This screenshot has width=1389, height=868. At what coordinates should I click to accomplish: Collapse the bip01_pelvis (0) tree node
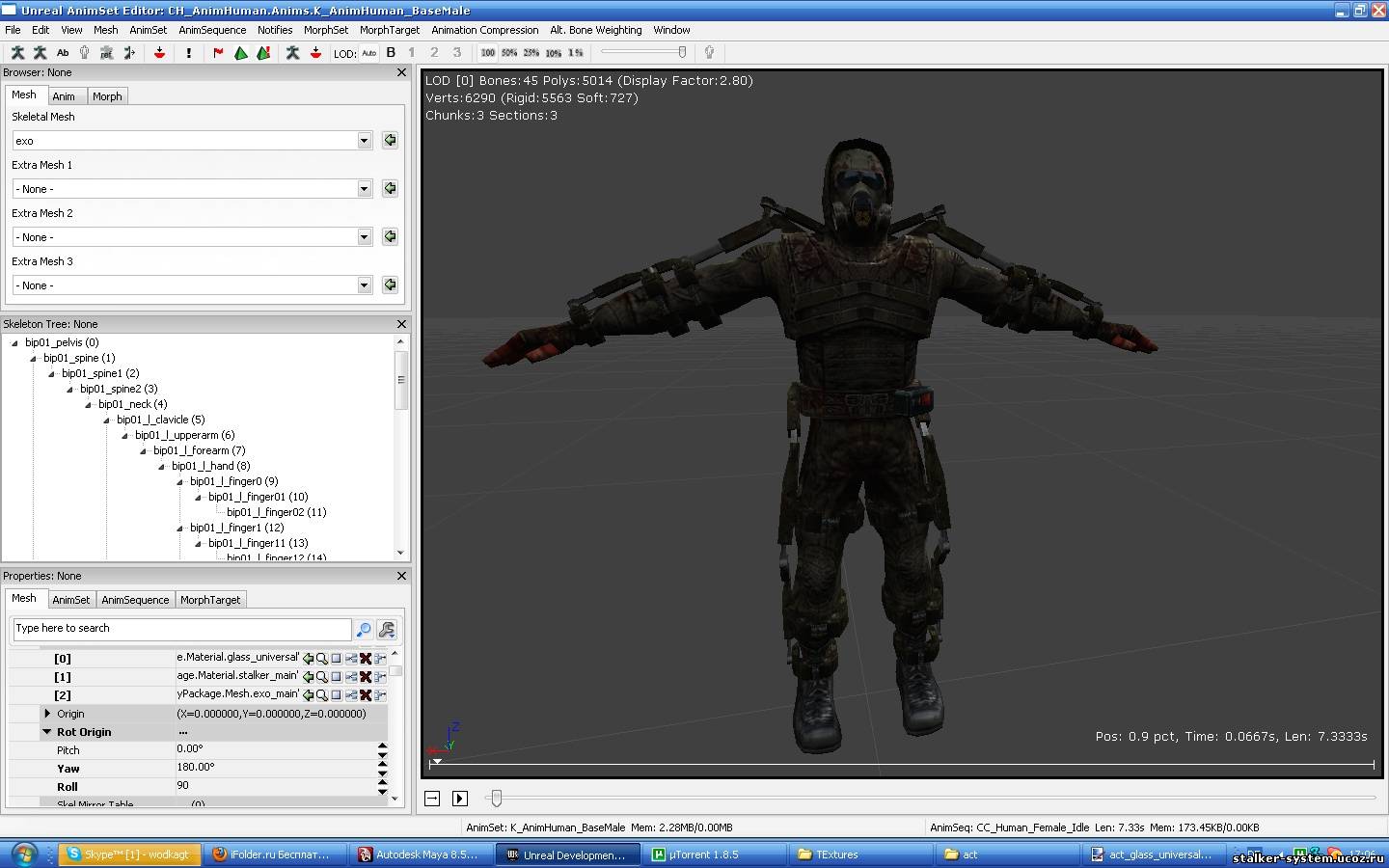[14, 342]
